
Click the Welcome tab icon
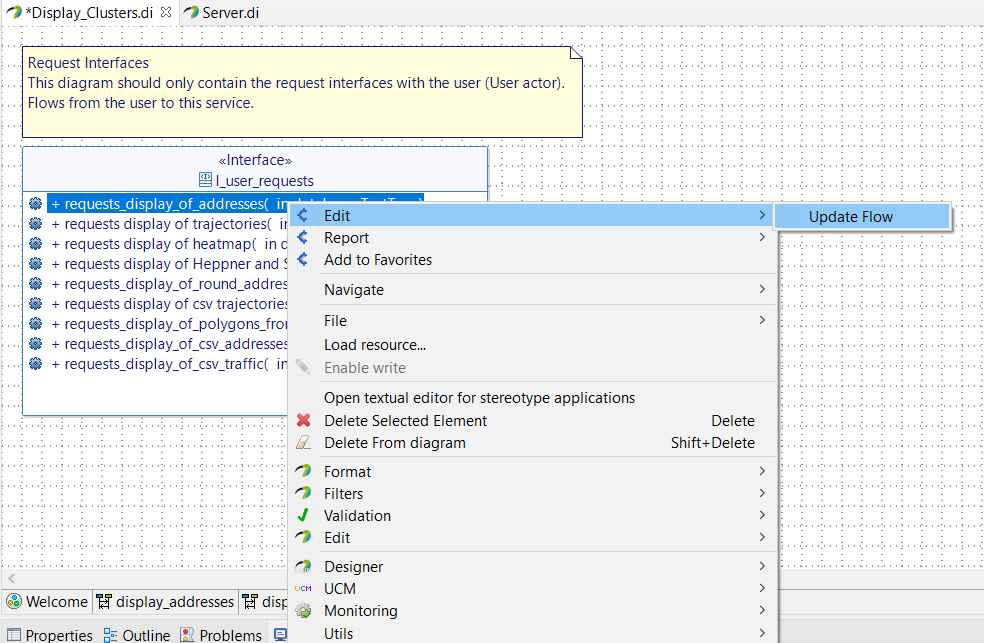coord(14,602)
